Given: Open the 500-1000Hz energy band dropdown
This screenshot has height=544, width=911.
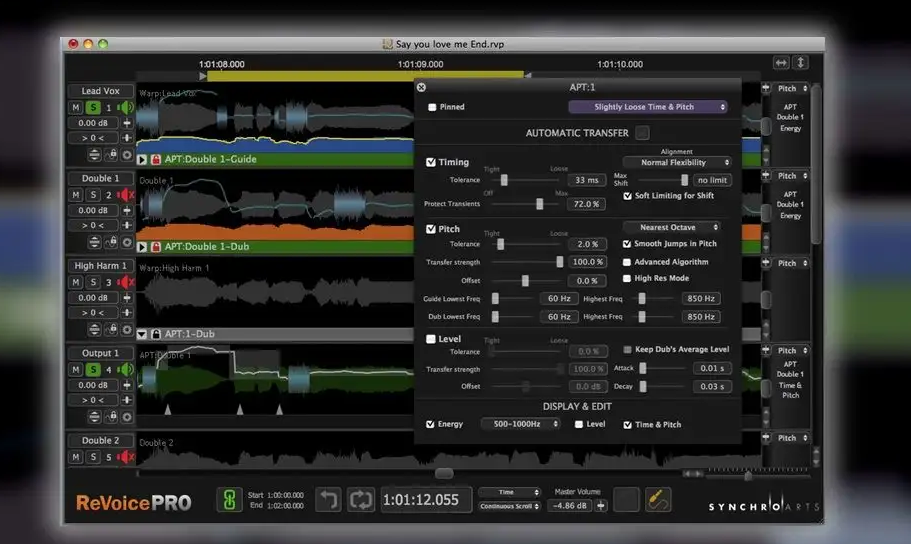Looking at the screenshot, I should pyautogui.click(x=521, y=424).
